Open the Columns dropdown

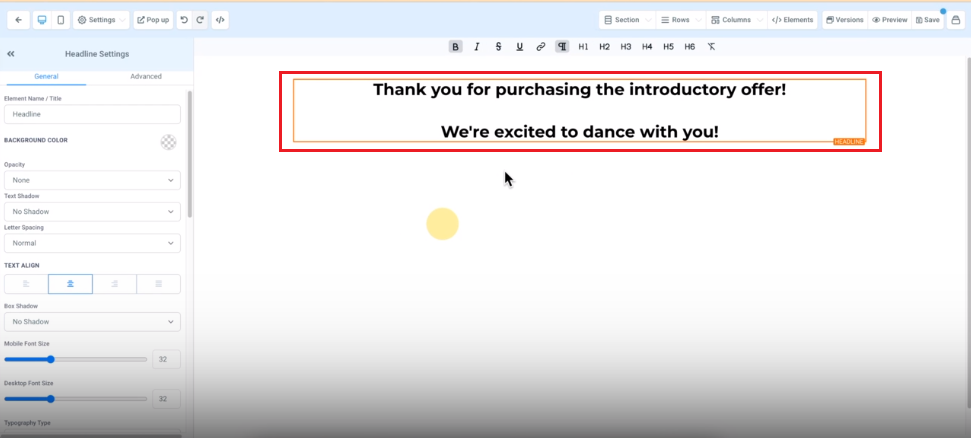(736, 20)
